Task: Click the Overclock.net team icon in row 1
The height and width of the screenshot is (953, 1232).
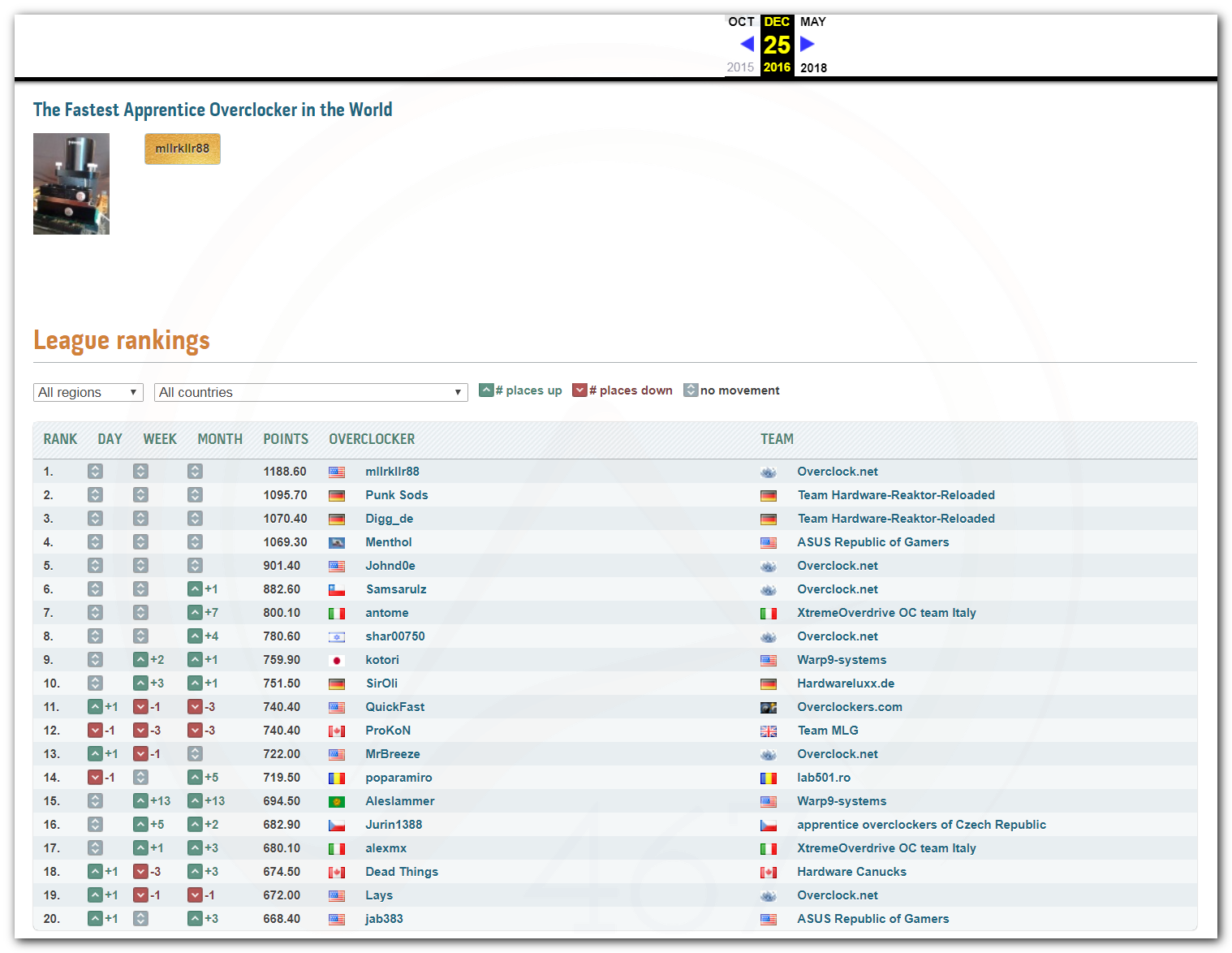Action: (x=769, y=472)
